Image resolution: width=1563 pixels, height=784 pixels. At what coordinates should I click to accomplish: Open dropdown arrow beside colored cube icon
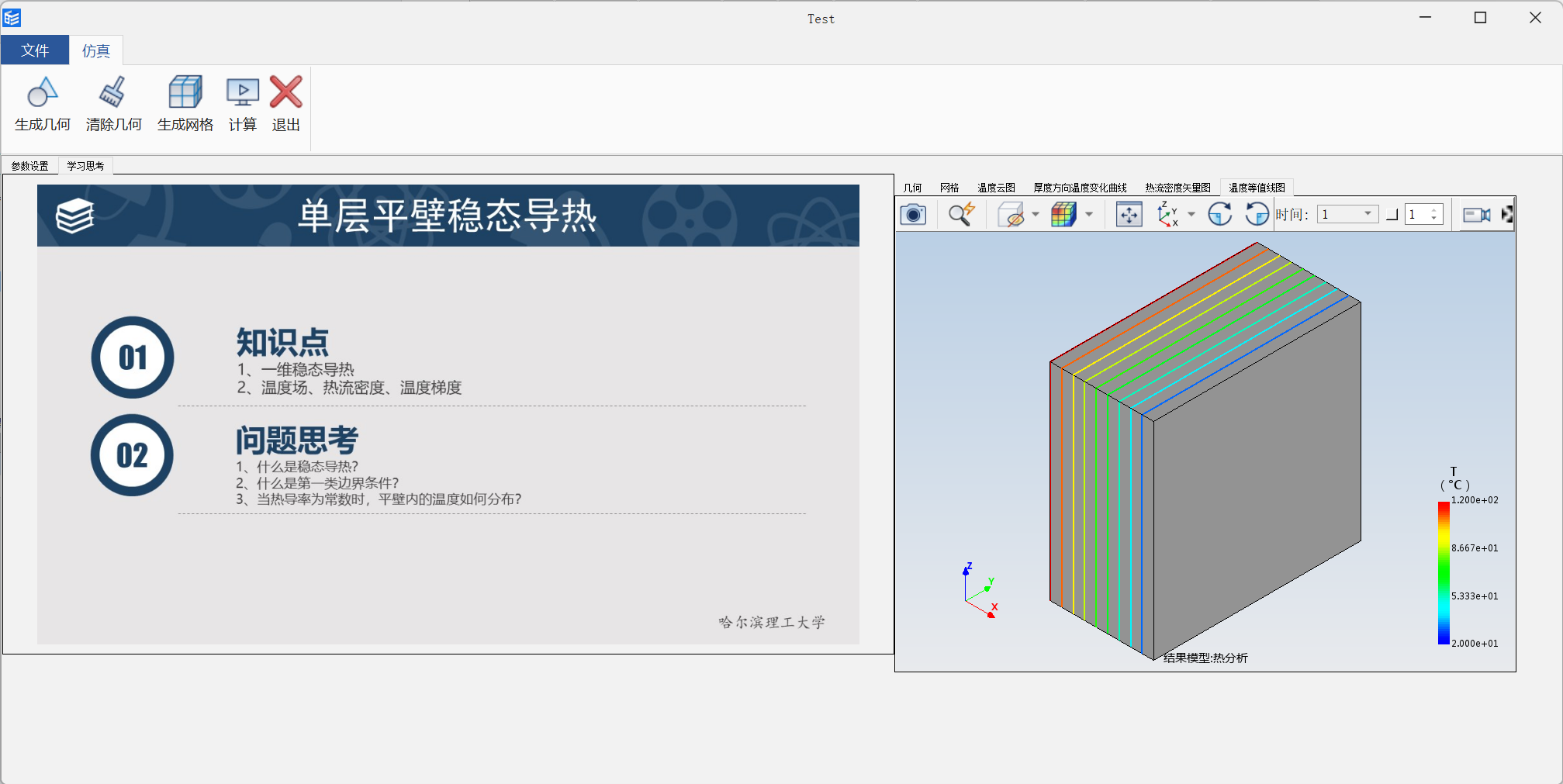[x=1089, y=214]
